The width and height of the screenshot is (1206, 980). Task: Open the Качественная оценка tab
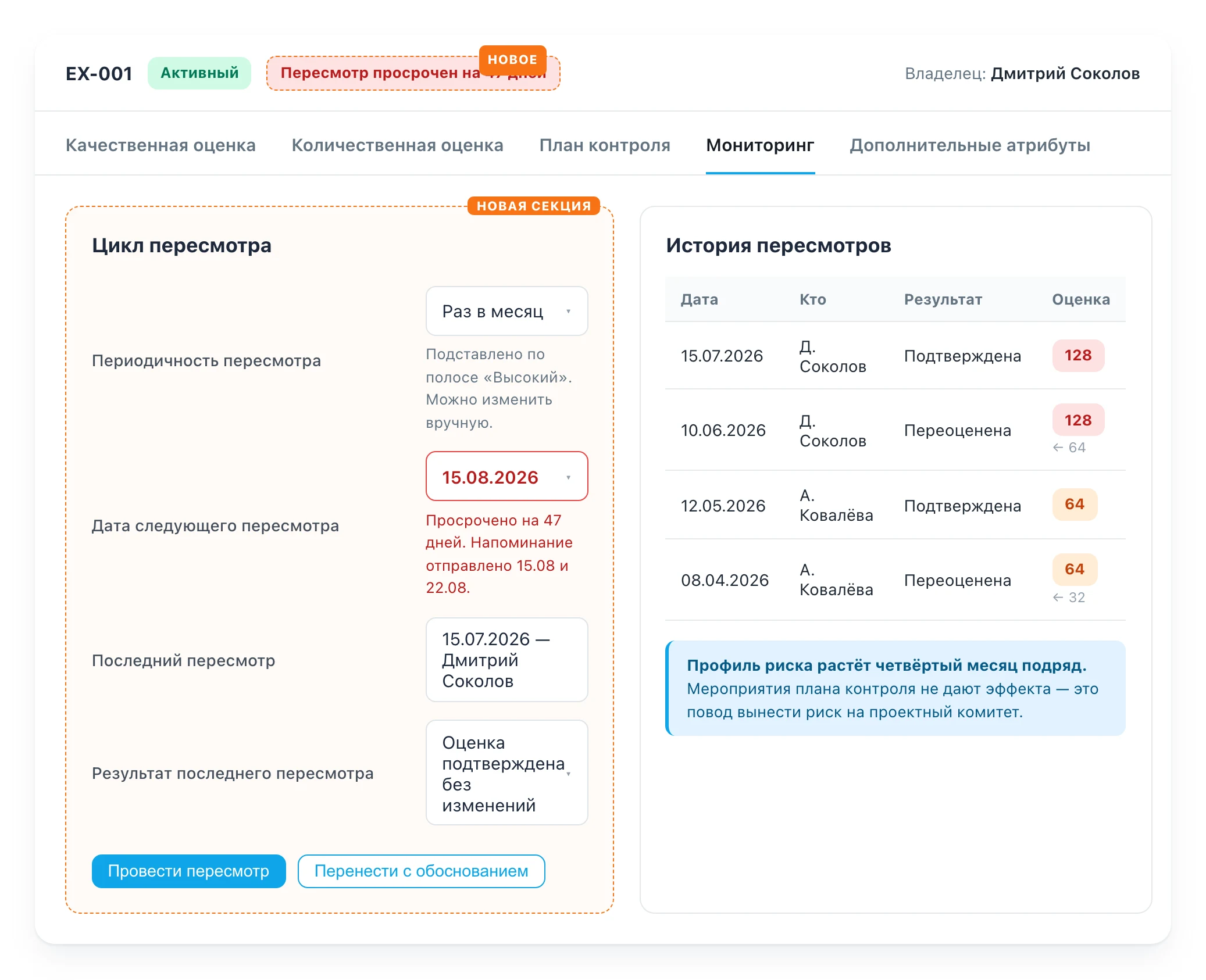(x=160, y=145)
